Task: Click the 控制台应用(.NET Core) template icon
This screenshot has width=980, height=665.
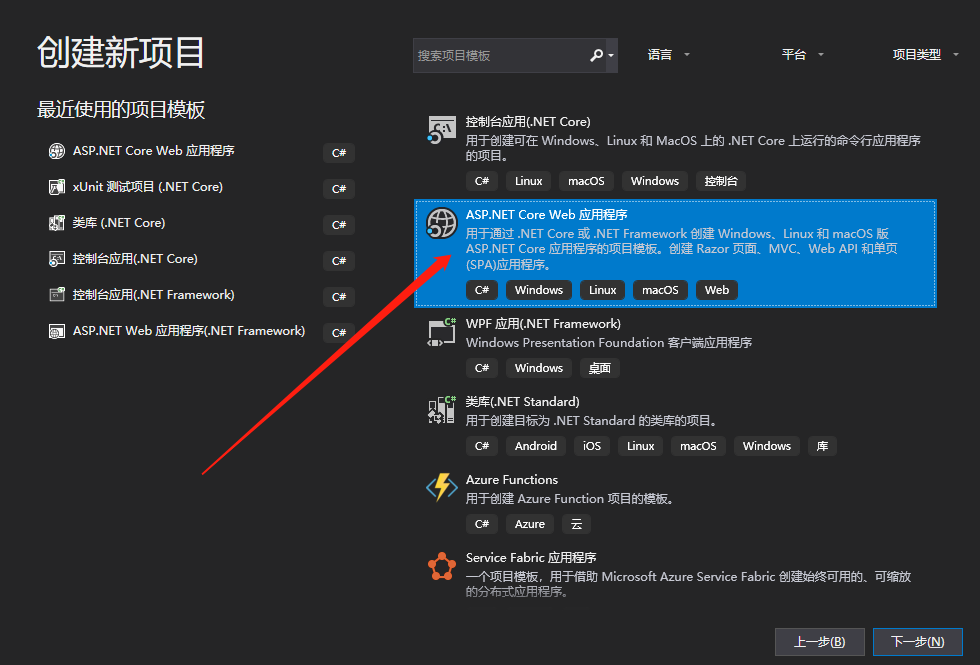Action: 441,130
